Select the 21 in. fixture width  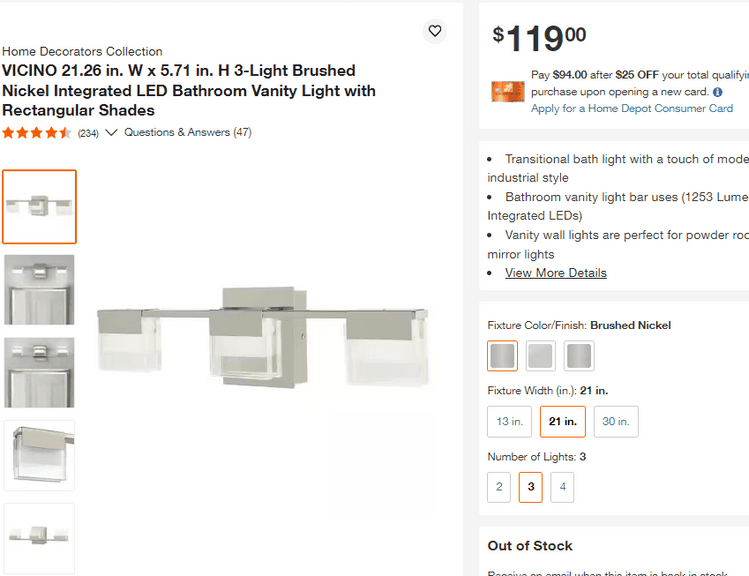[x=563, y=421]
